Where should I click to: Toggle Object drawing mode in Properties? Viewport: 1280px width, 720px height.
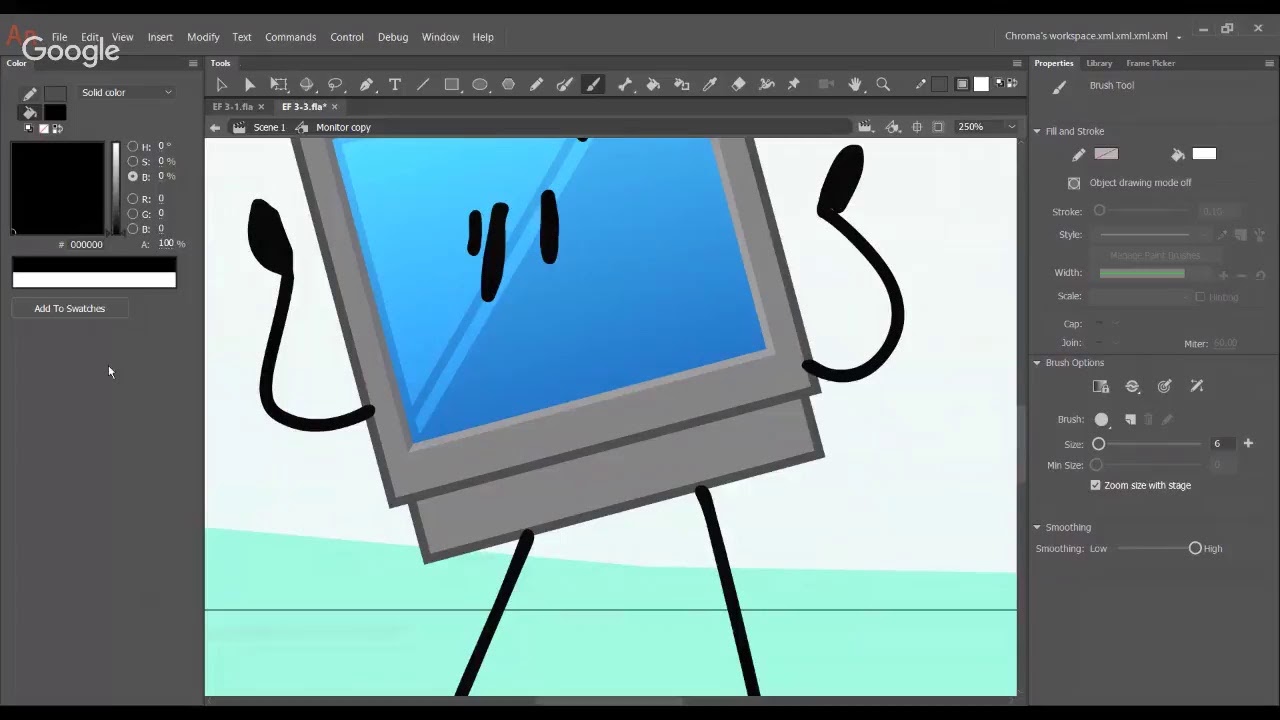point(1074,183)
